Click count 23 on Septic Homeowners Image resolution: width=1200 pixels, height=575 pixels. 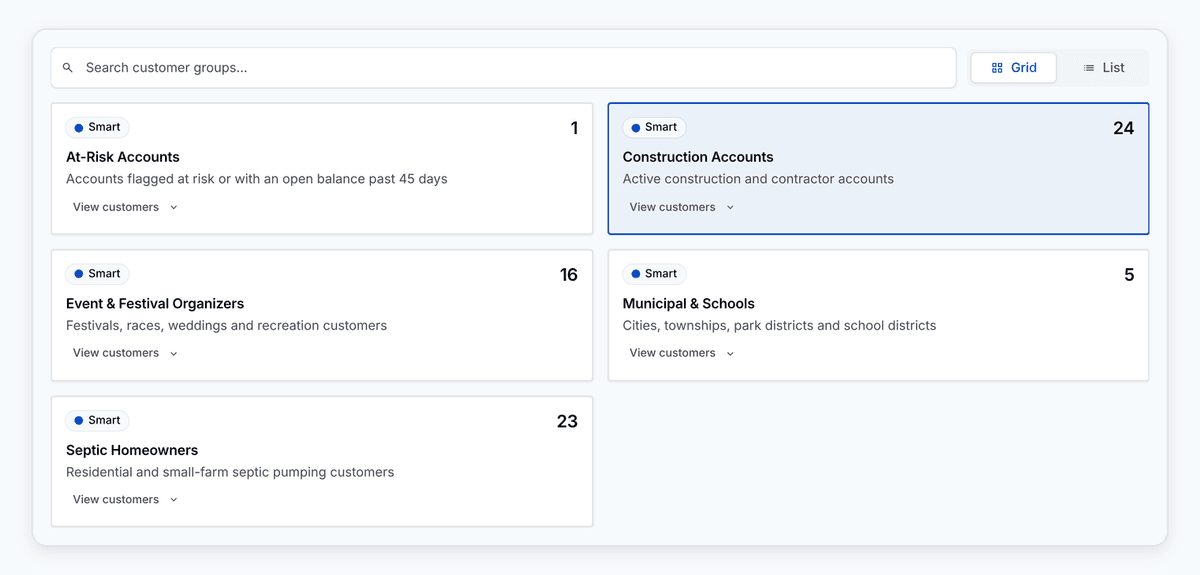[x=567, y=421]
